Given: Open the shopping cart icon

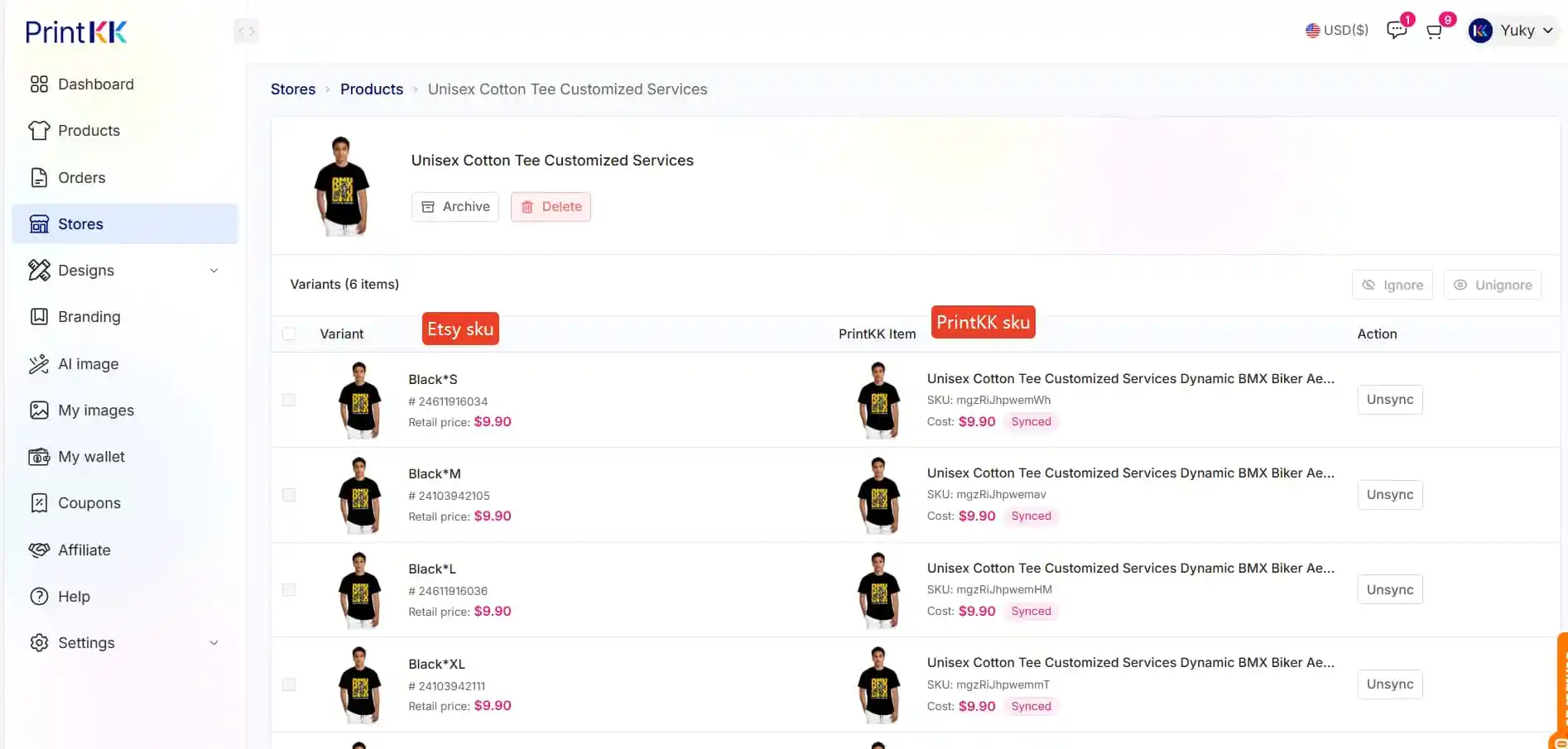Looking at the screenshot, I should tap(1434, 31).
